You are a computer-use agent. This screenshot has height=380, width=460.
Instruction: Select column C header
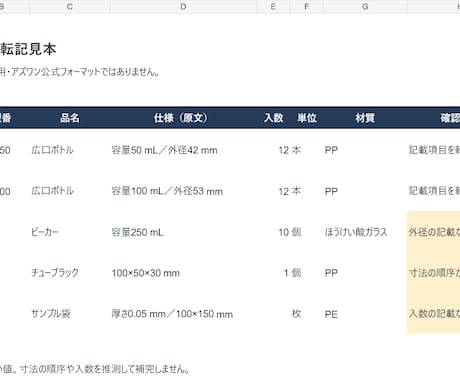(x=69, y=6)
